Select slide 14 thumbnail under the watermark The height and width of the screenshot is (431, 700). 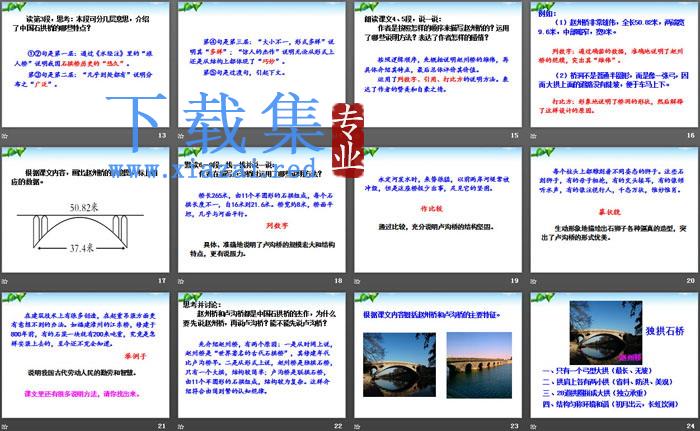pyautogui.click(x=262, y=65)
